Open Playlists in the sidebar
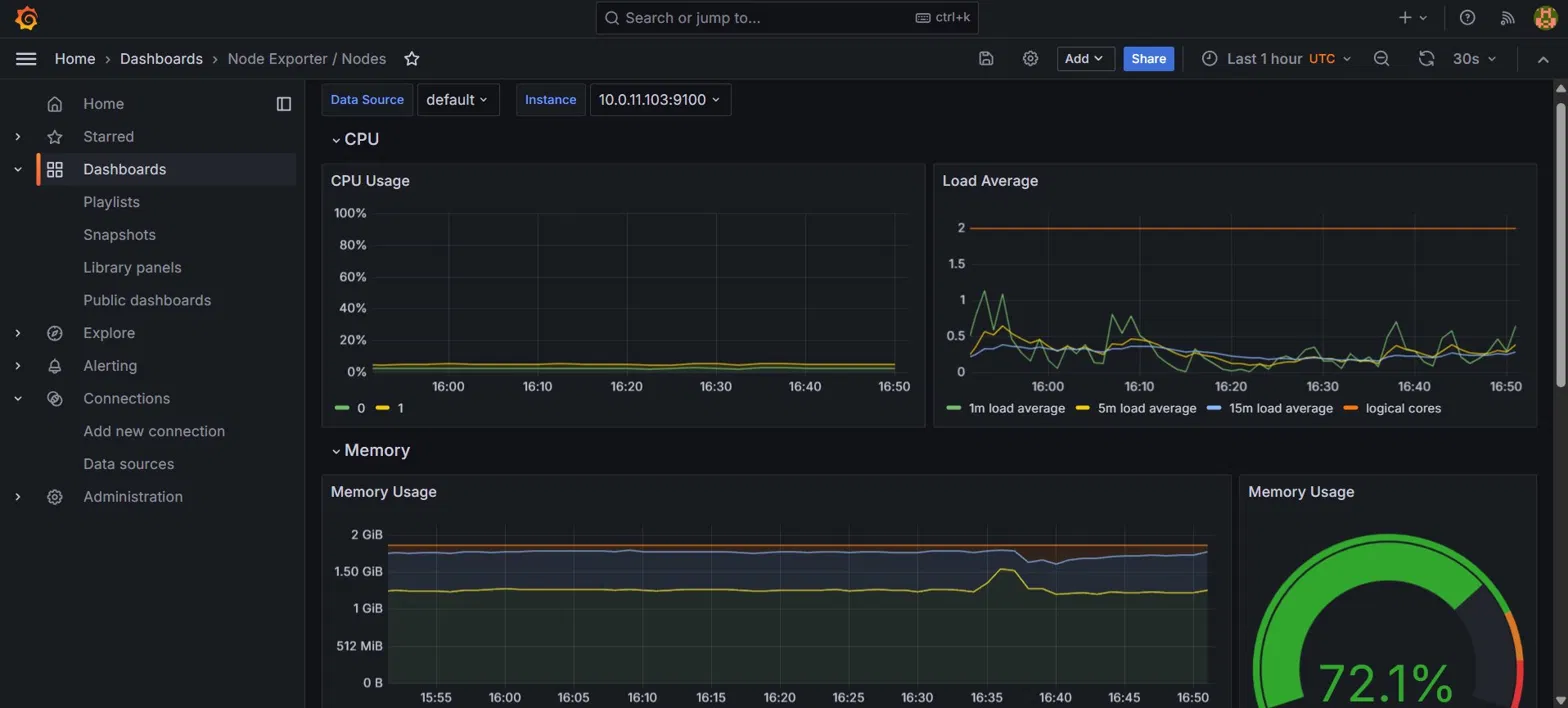The width and height of the screenshot is (1568, 708). click(111, 202)
